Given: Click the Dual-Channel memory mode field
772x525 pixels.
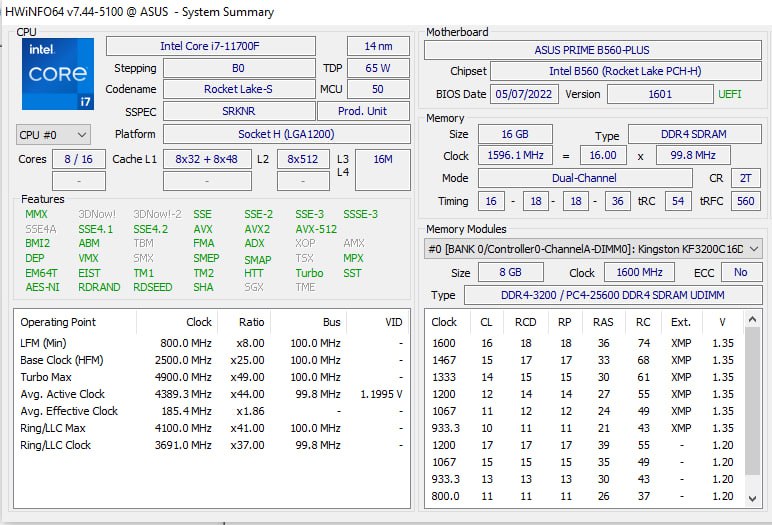Looking at the screenshot, I should coord(584,178).
